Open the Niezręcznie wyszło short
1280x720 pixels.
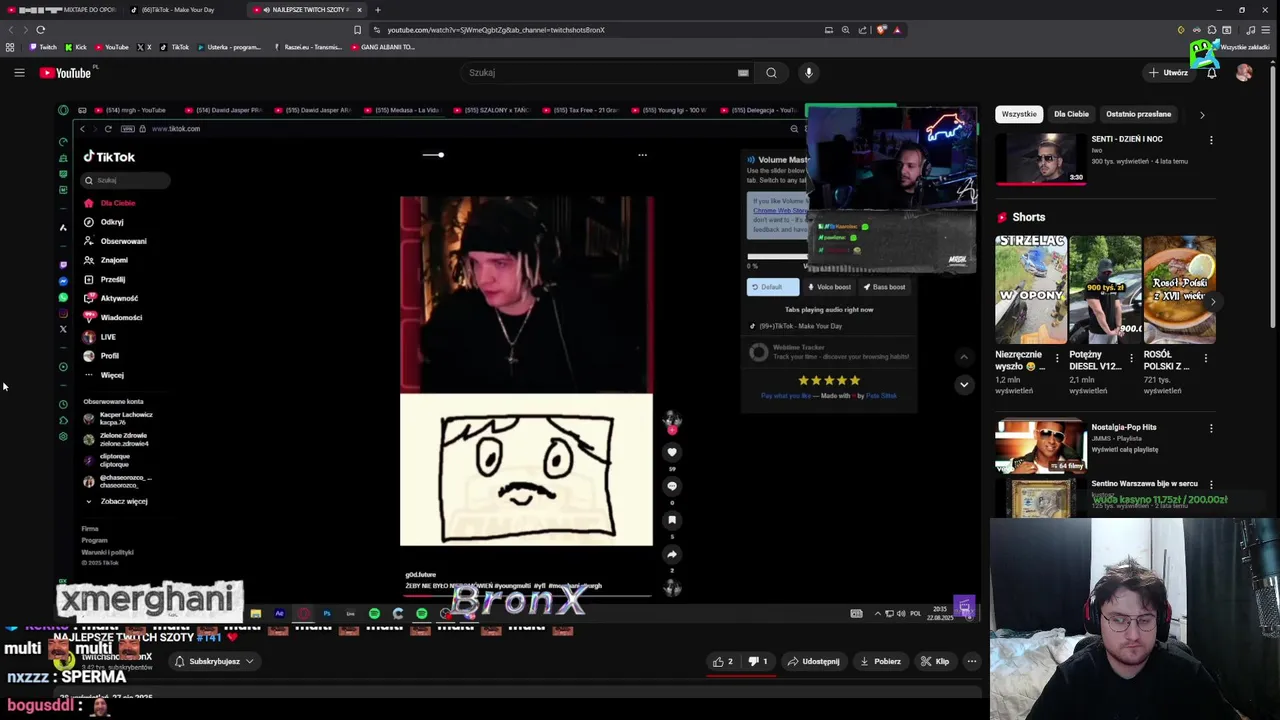(1031, 290)
